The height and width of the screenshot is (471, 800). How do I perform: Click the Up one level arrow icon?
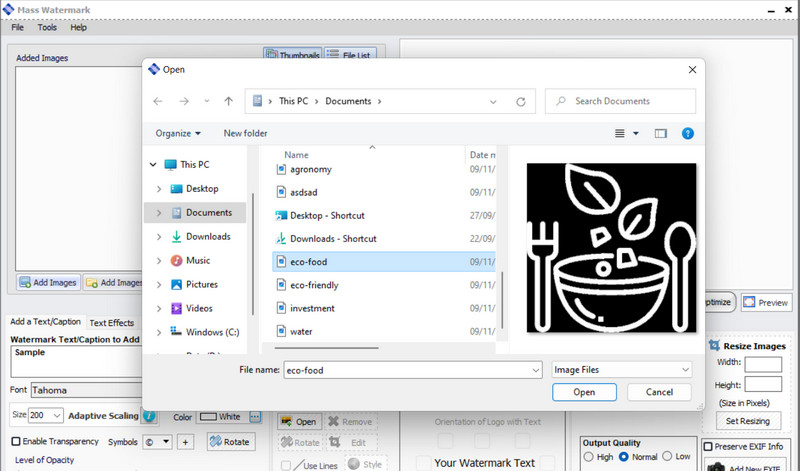(229, 101)
